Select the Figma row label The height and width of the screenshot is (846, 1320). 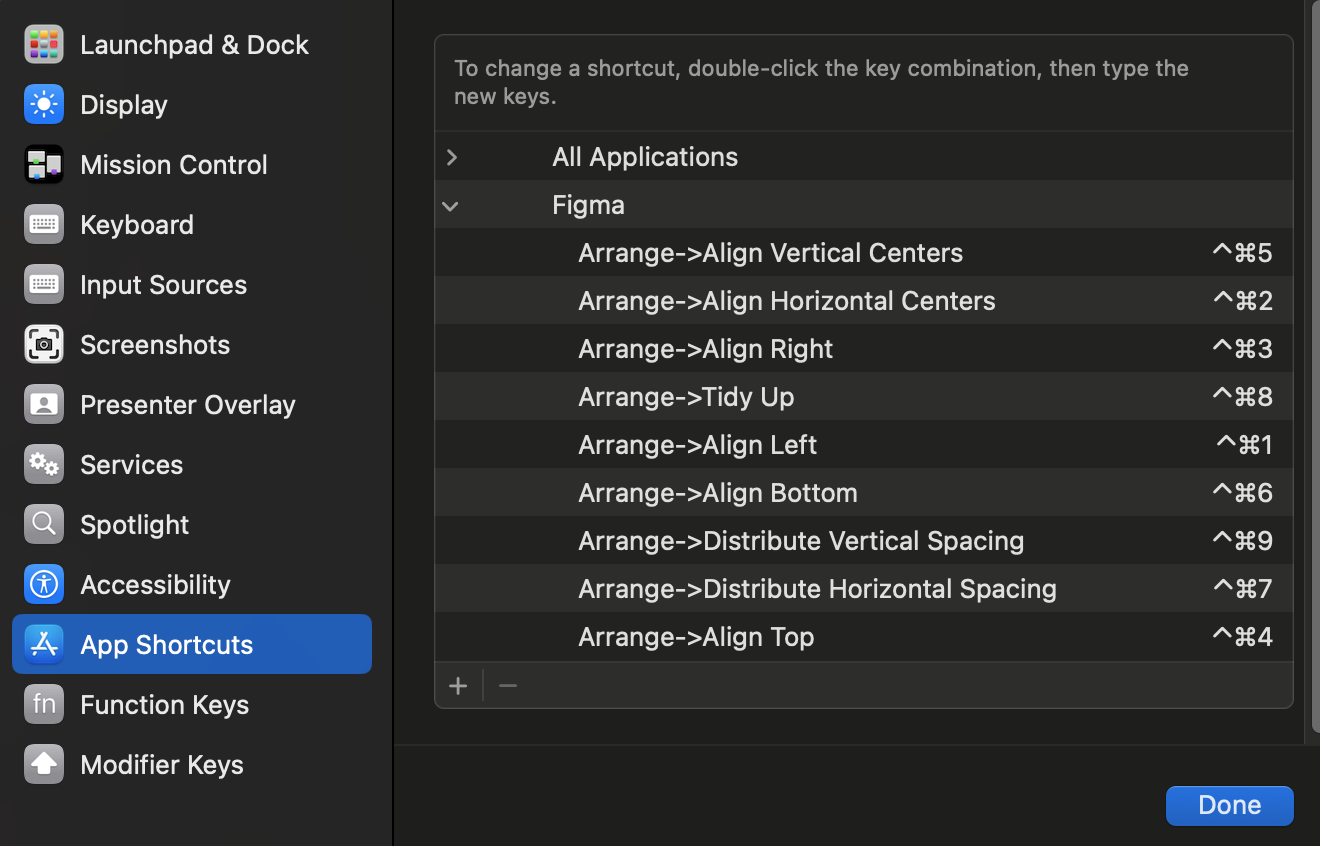click(588, 205)
